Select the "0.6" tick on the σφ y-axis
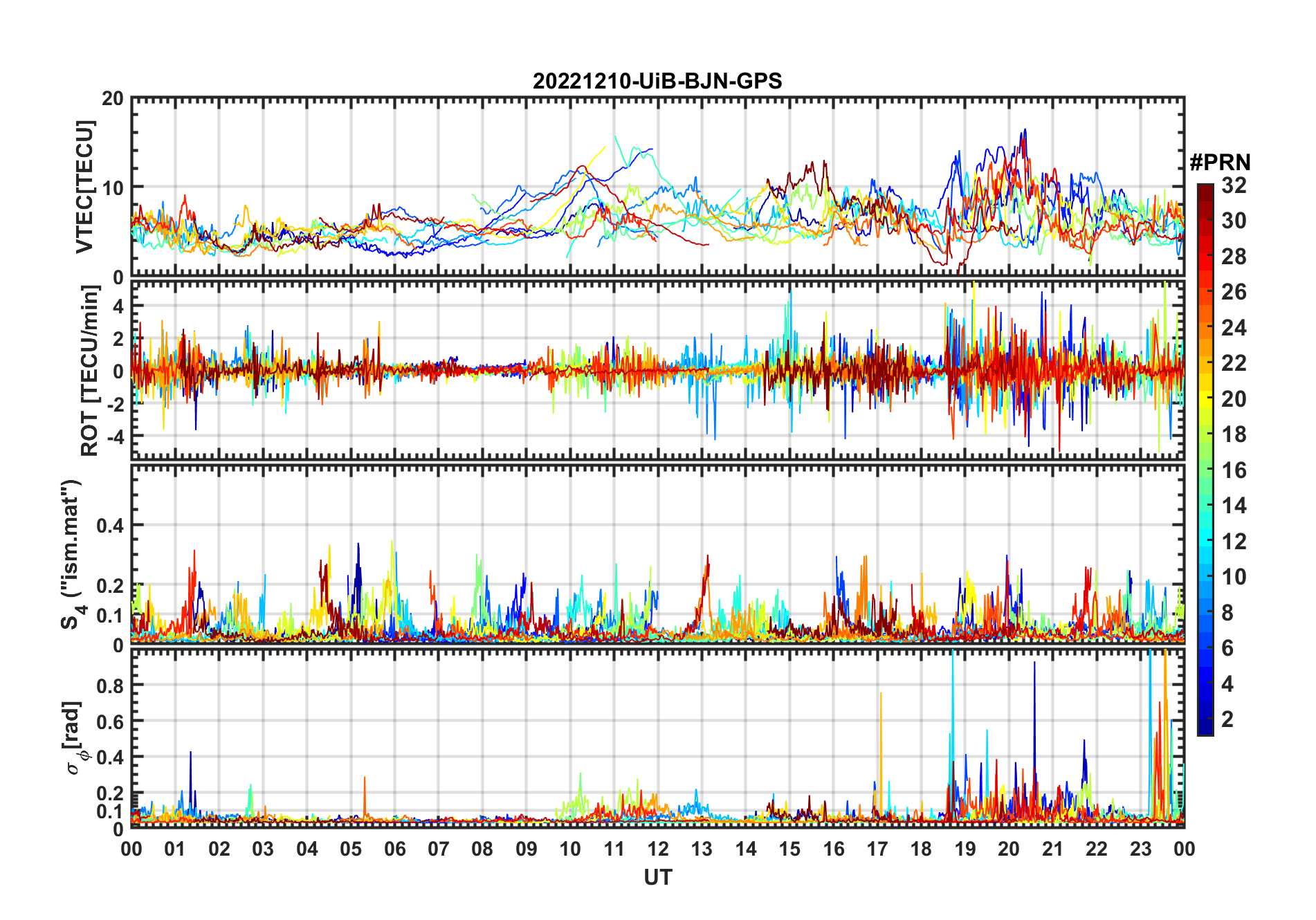 [x=111, y=721]
